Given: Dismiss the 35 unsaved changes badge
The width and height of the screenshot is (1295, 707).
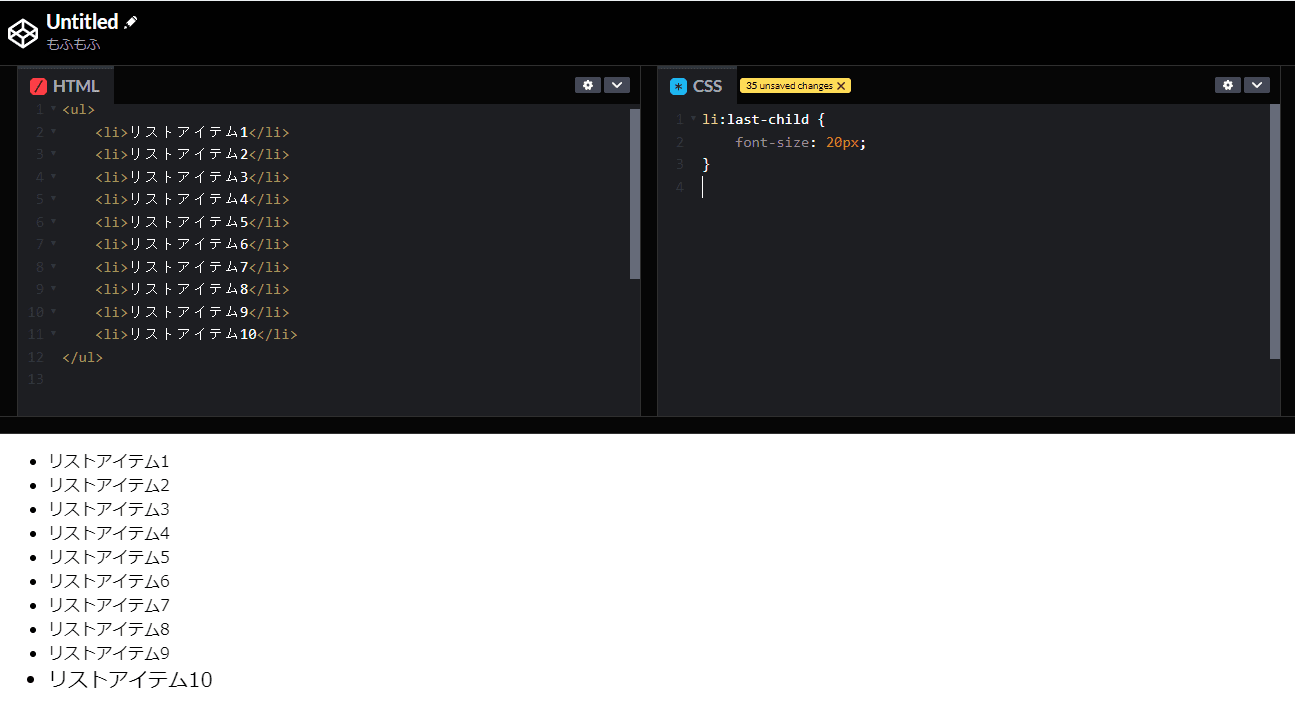Looking at the screenshot, I should click(842, 86).
